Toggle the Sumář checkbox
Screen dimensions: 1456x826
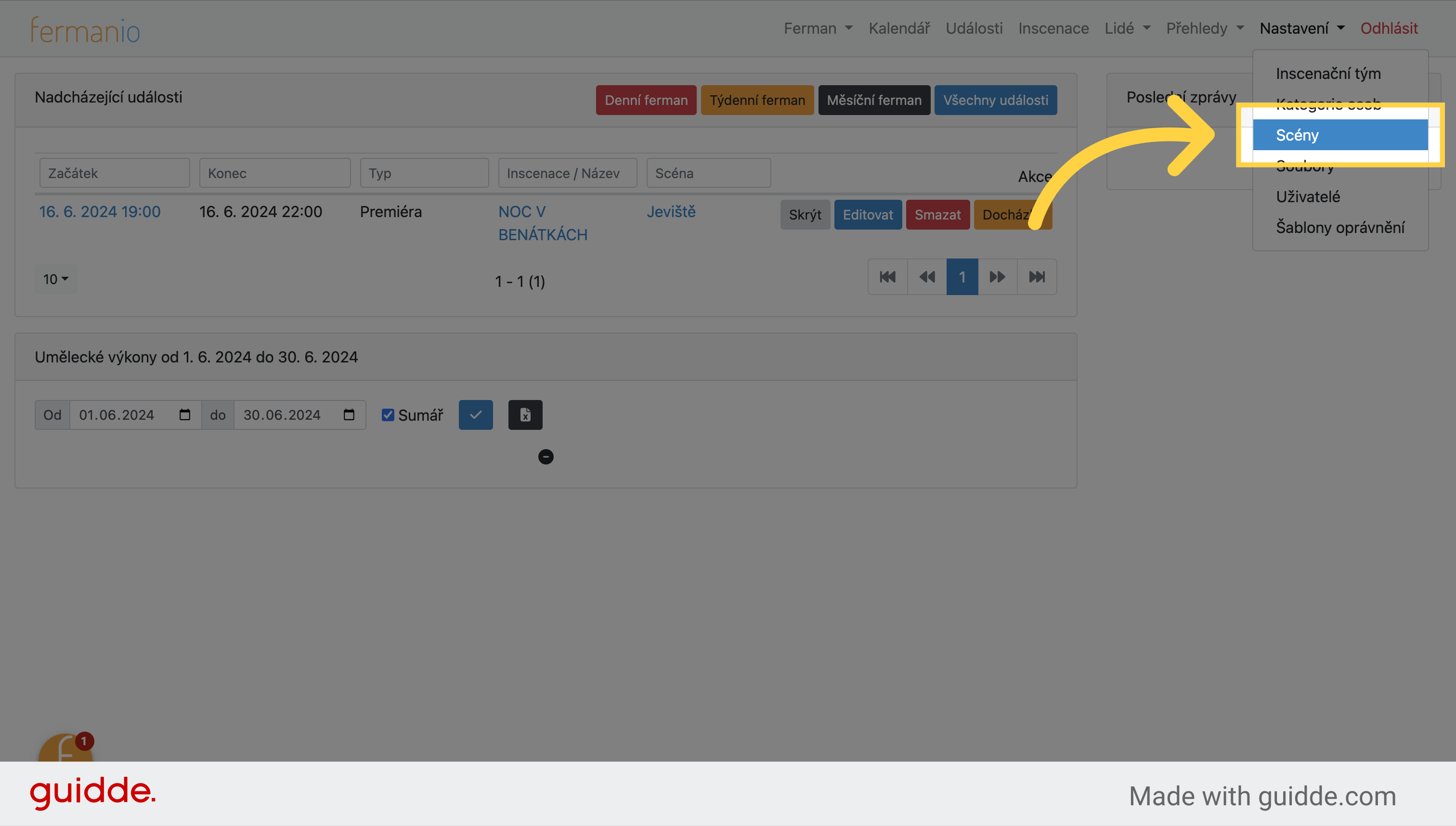coord(388,415)
